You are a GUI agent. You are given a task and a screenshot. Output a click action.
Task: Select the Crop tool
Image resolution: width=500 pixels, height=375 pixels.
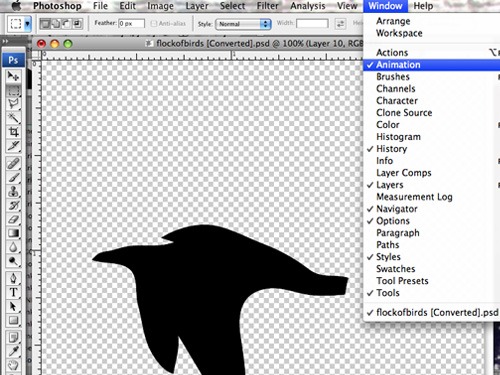13,132
